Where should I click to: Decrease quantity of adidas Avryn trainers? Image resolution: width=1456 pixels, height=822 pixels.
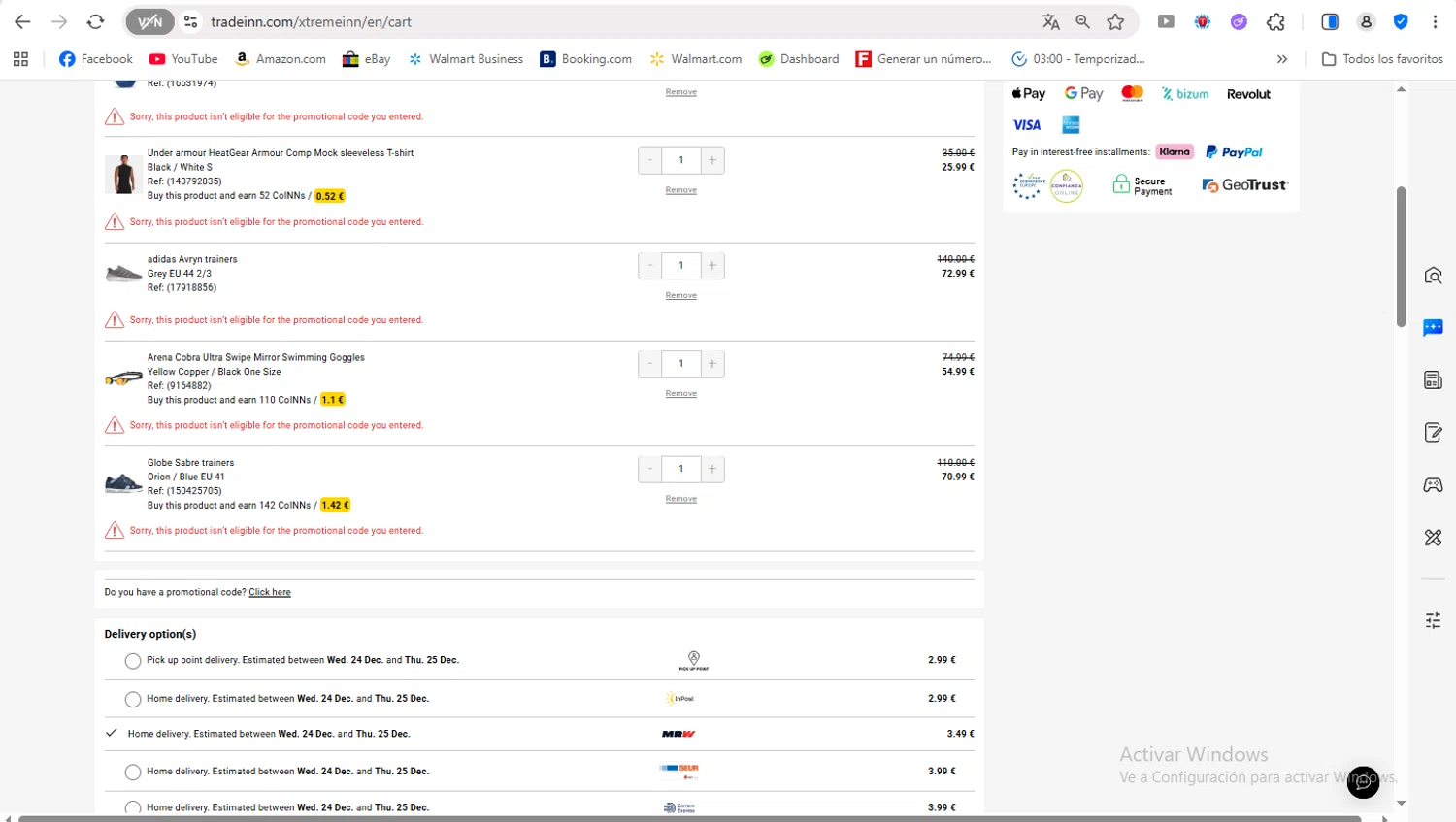click(x=650, y=266)
